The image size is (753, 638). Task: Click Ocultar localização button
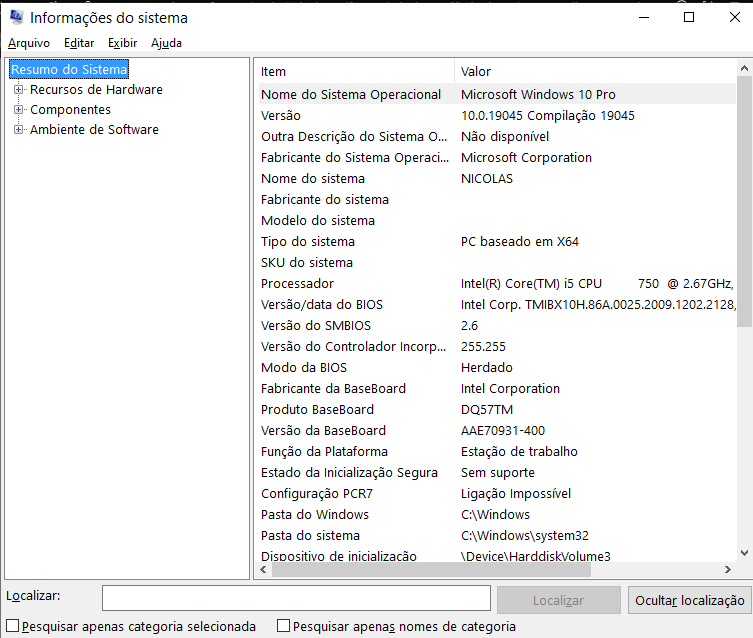pos(690,600)
